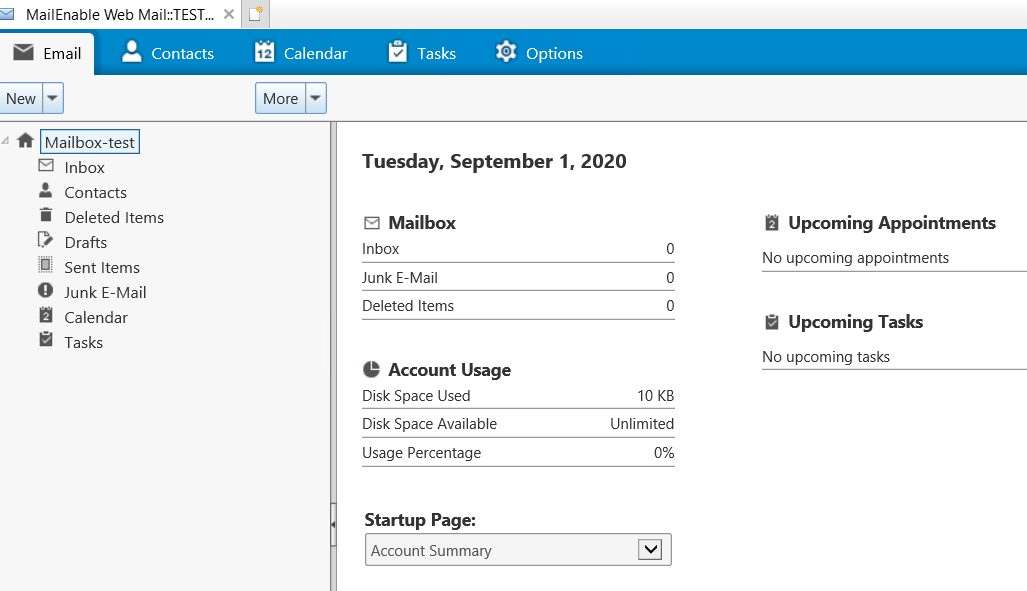Click the Account Usage pie chart icon
Viewport: 1027px width, 591px height.
371,370
